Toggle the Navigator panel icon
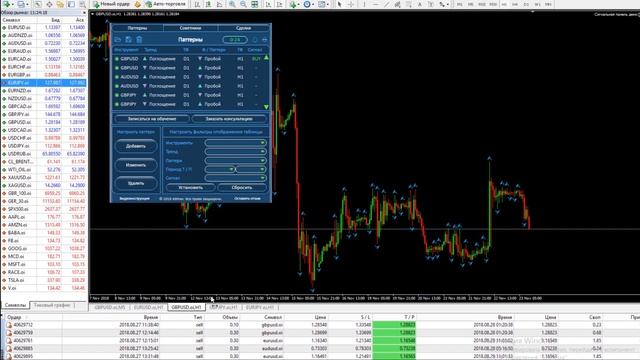 (60, 4)
